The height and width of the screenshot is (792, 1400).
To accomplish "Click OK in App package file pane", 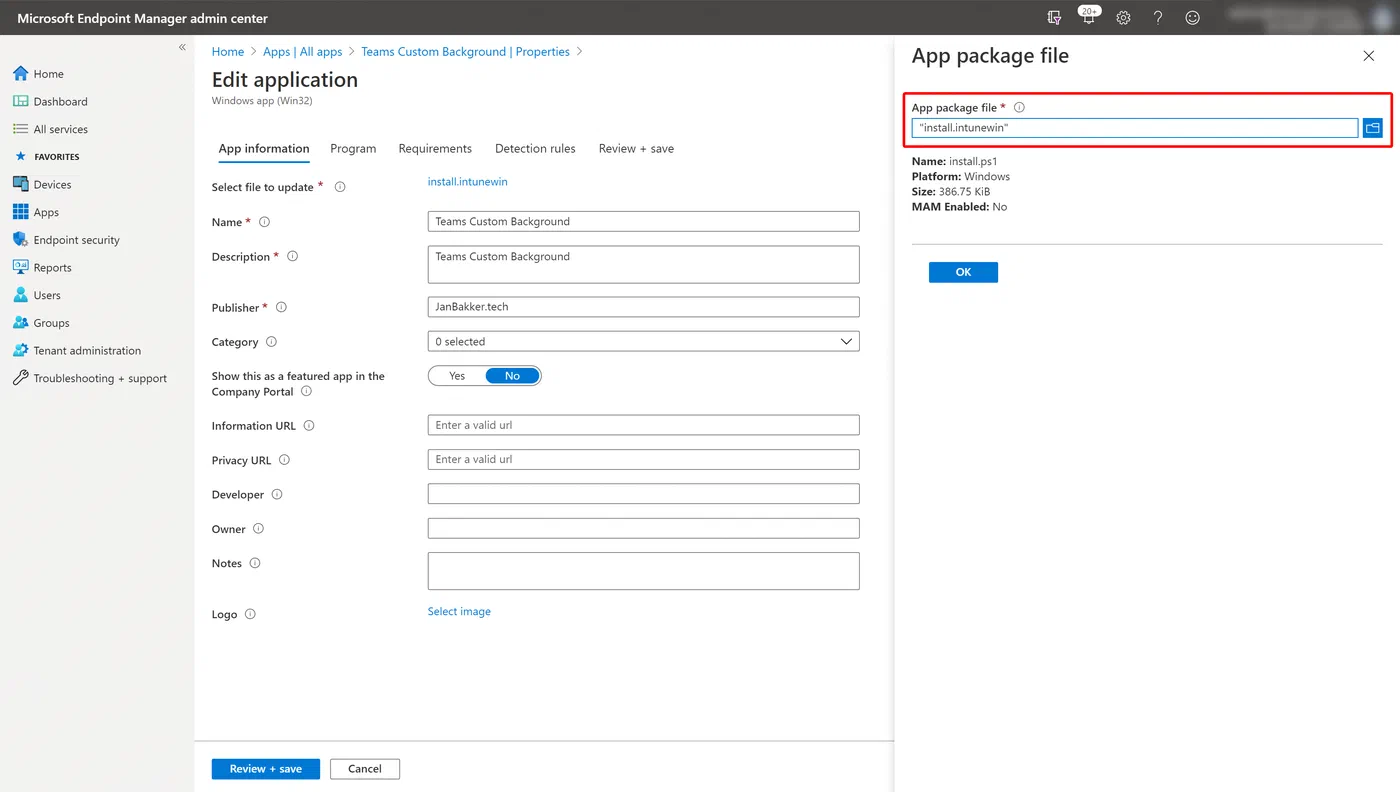I will pos(963,272).
